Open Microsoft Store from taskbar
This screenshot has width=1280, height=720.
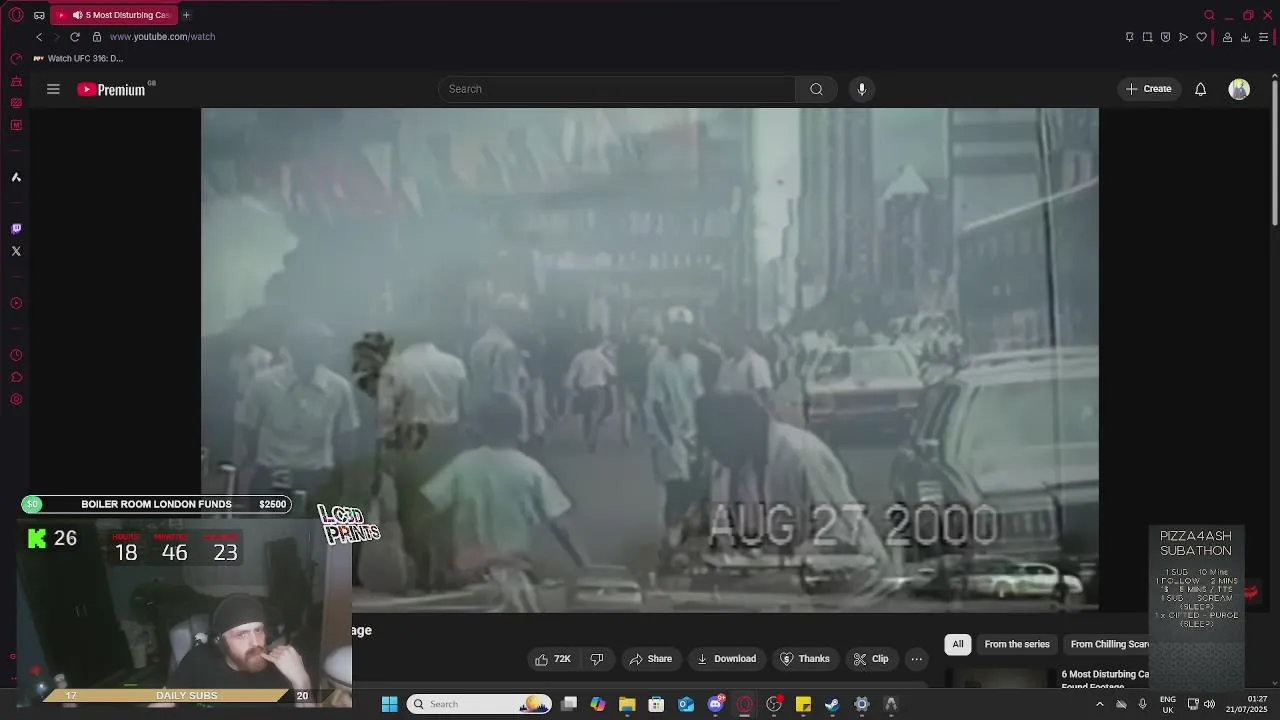[x=657, y=704]
